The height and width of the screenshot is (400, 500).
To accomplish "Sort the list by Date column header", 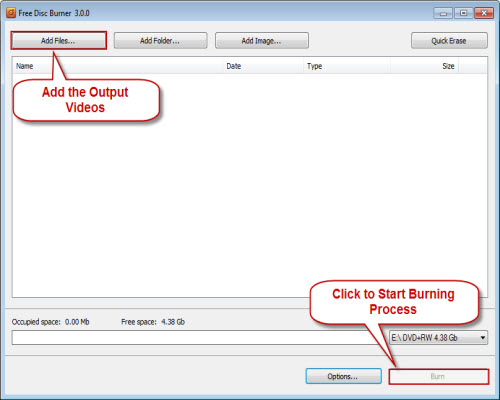I will tap(264, 66).
